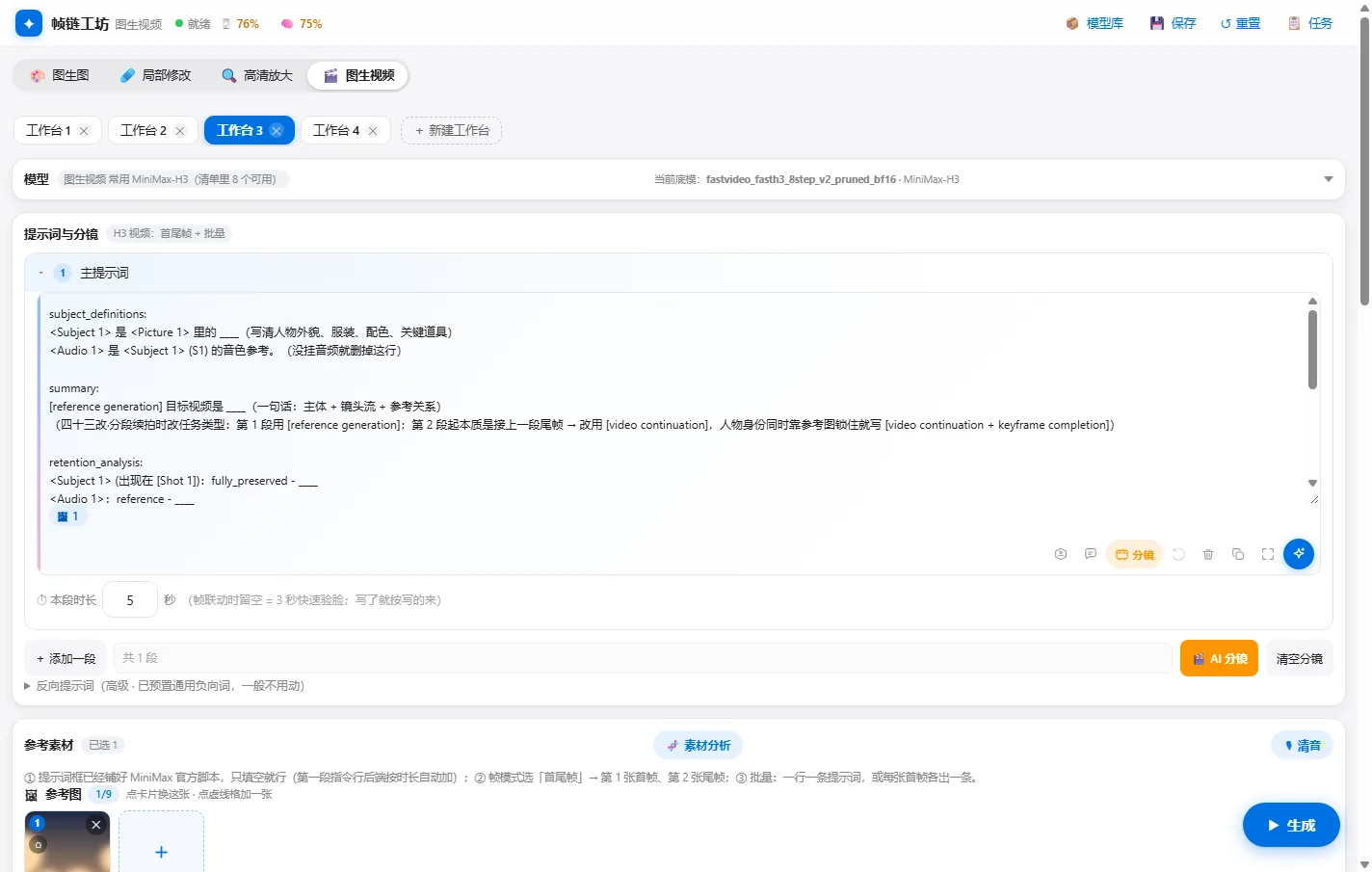1372x872 pixels.
Task: Click the 添加一段 add segment button
Action: pyautogui.click(x=66, y=659)
